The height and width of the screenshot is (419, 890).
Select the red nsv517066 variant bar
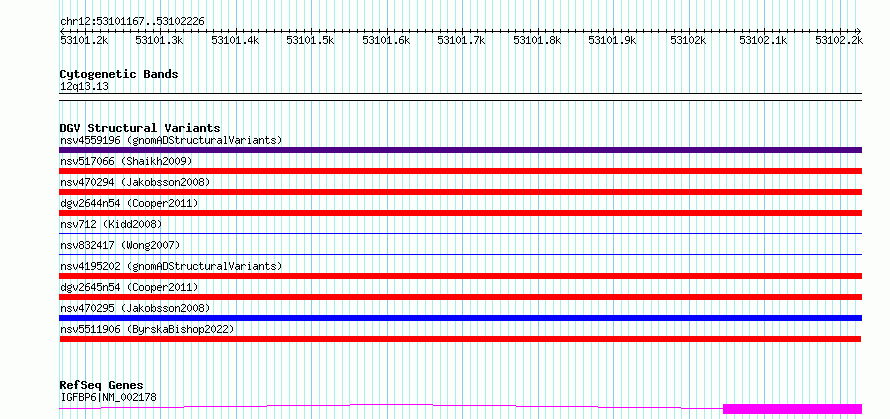(x=460, y=171)
